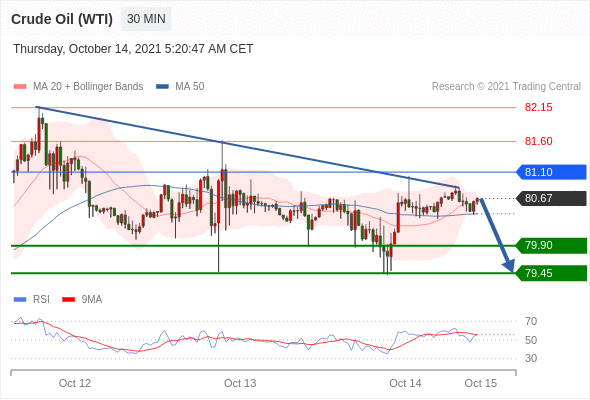Click the 80.67 current price tag
Viewport: 590px width, 400px height.
(x=551, y=198)
